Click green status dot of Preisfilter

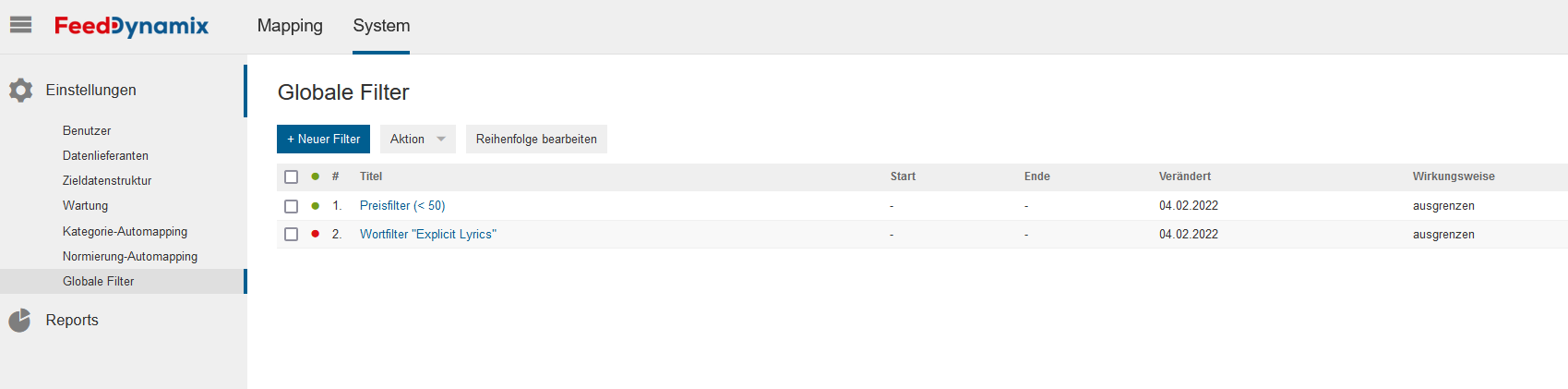pos(316,206)
